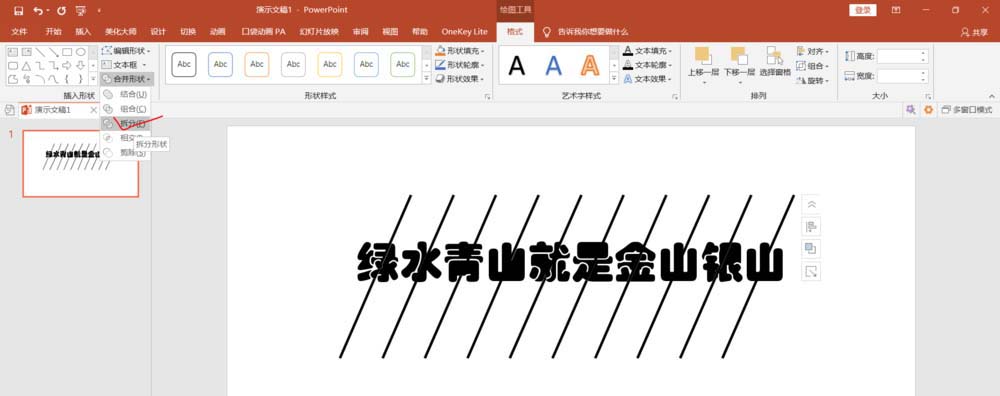1000x396 pixels.
Task: Click the layer-order floating icon beside slide
Action: click(811, 248)
